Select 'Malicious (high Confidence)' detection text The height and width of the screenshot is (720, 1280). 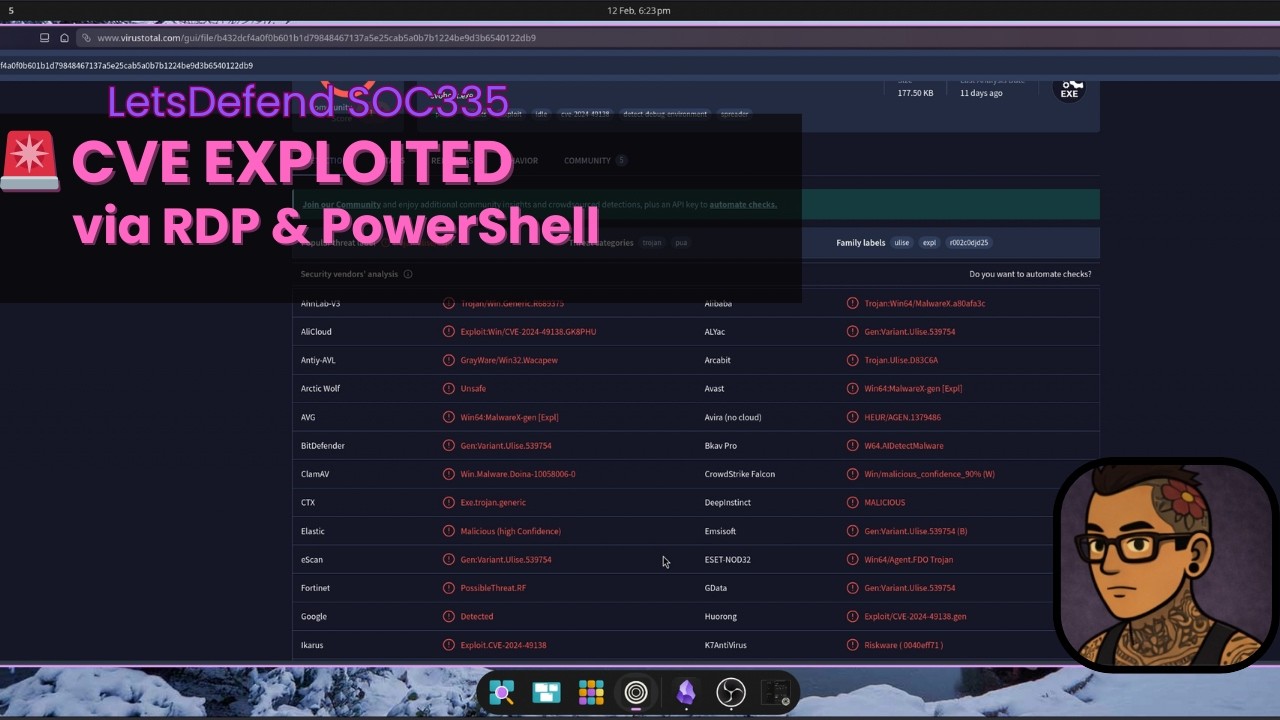tap(510, 531)
